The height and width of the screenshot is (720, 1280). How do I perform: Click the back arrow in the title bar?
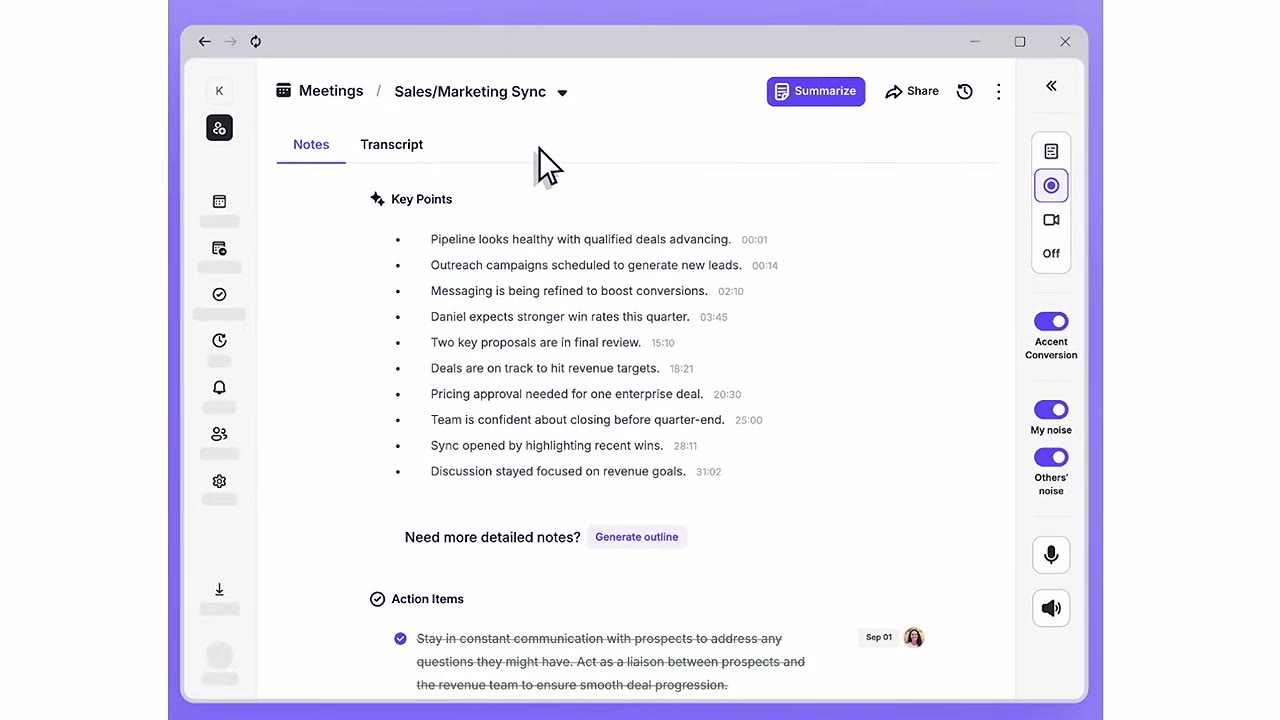click(205, 41)
